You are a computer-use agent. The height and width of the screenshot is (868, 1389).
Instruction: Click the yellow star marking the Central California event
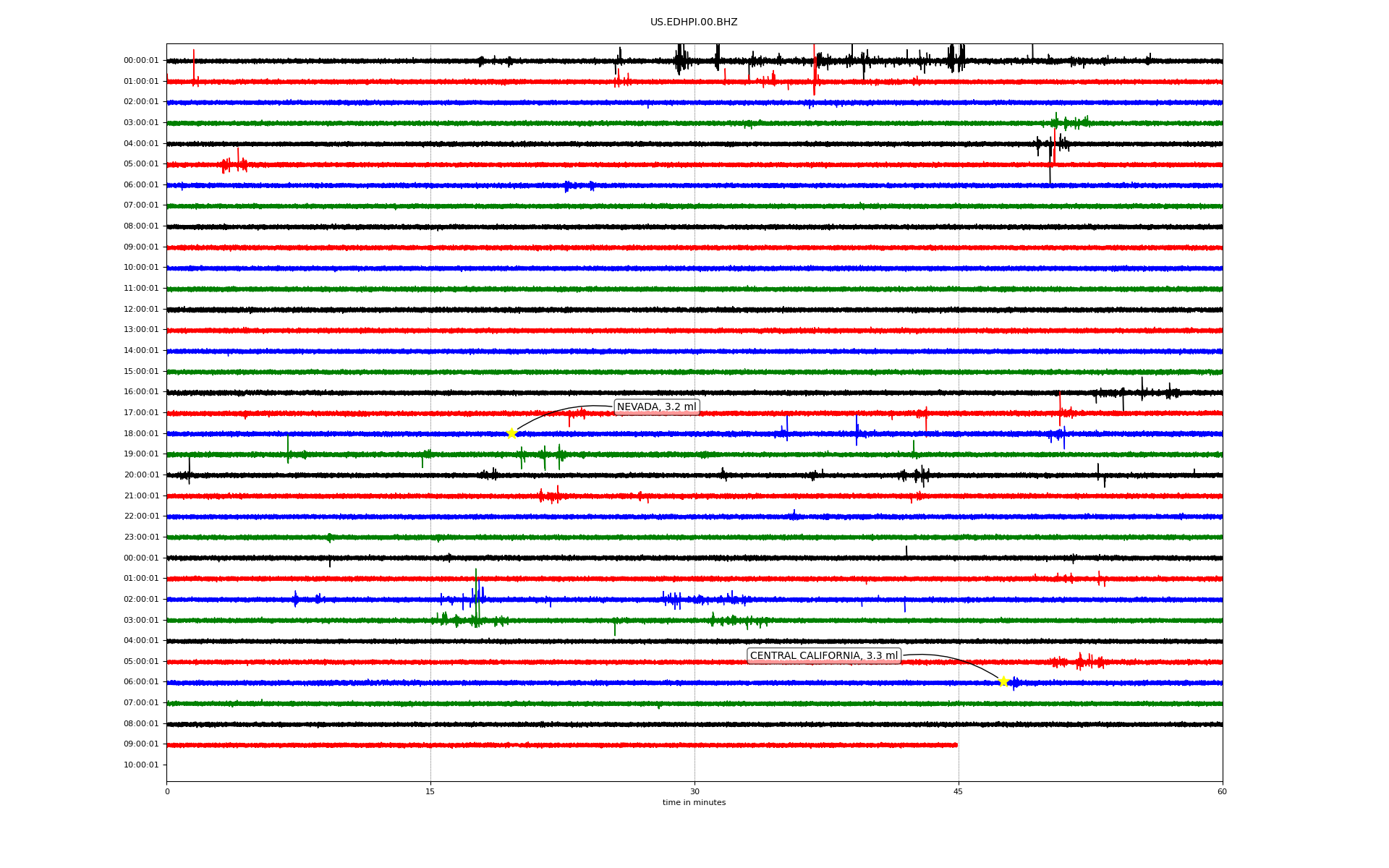1003,681
